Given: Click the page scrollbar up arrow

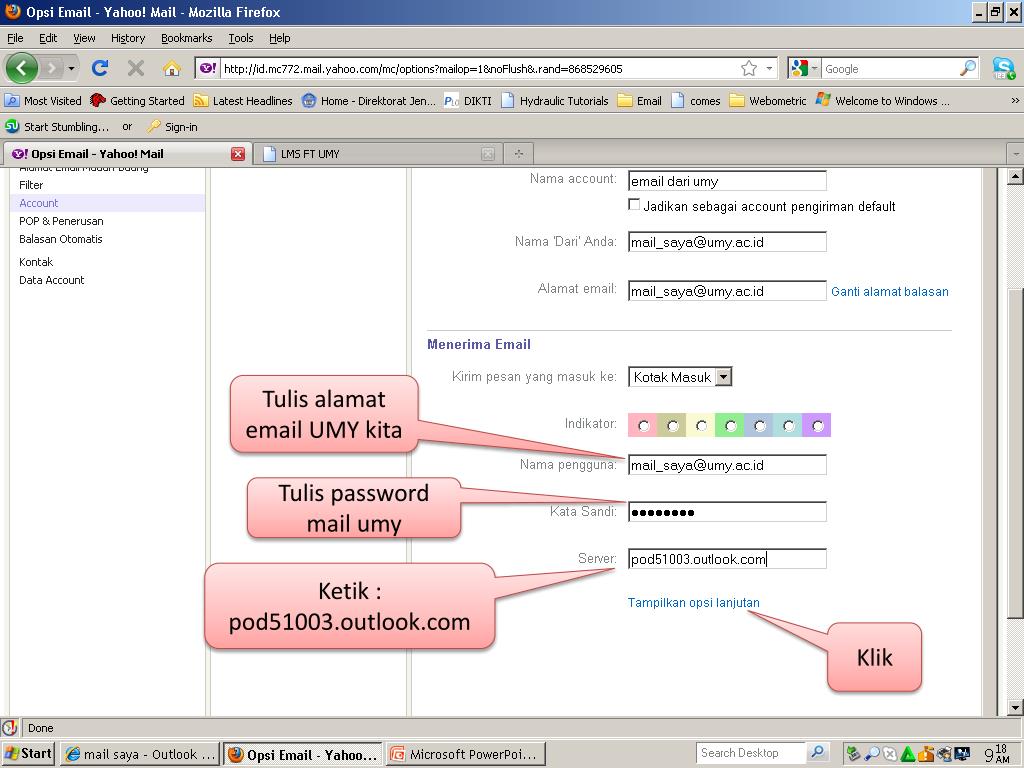Looking at the screenshot, I should (1015, 176).
